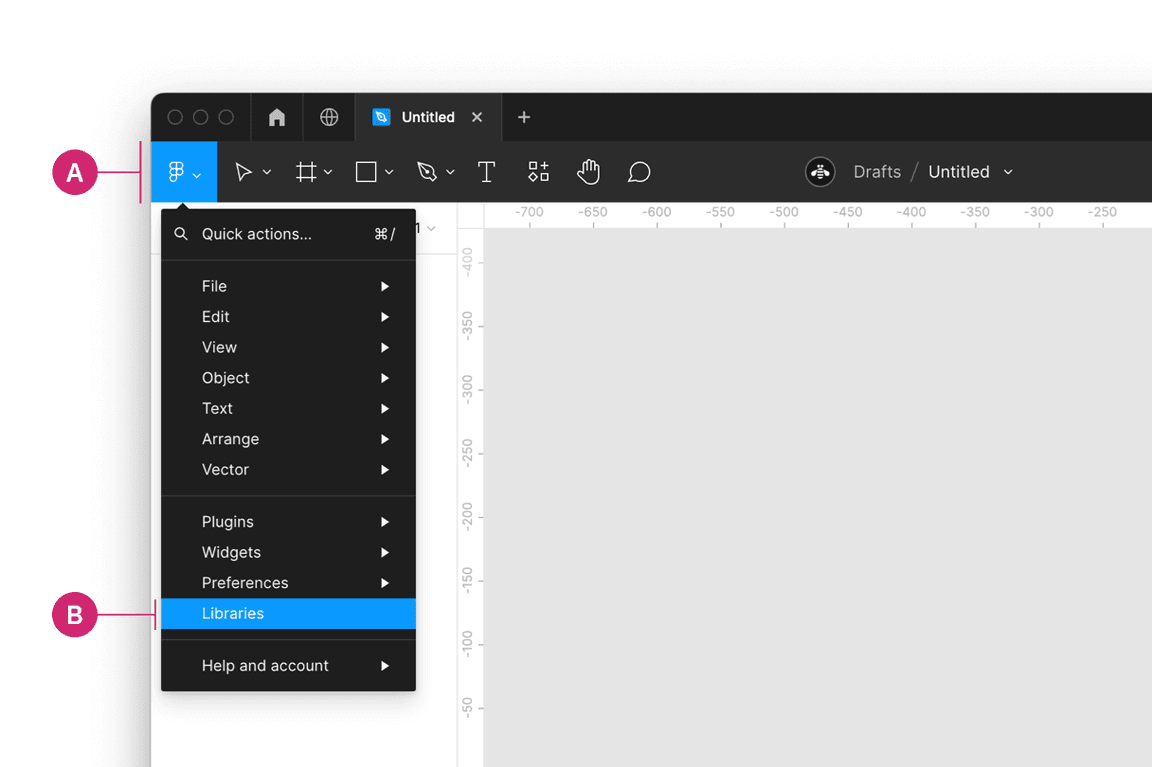This screenshot has width=1152, height=767.
Task: Open the Drafts breadcrumb link
Action: (x=877, y=172)
